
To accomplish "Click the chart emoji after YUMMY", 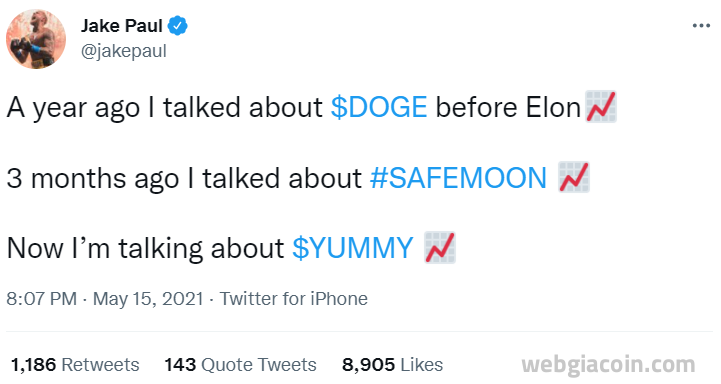I will tap(440, 247).
